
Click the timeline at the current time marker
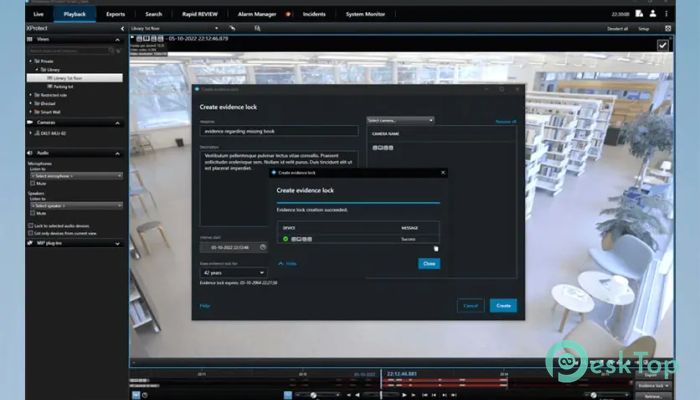point(381,383)
